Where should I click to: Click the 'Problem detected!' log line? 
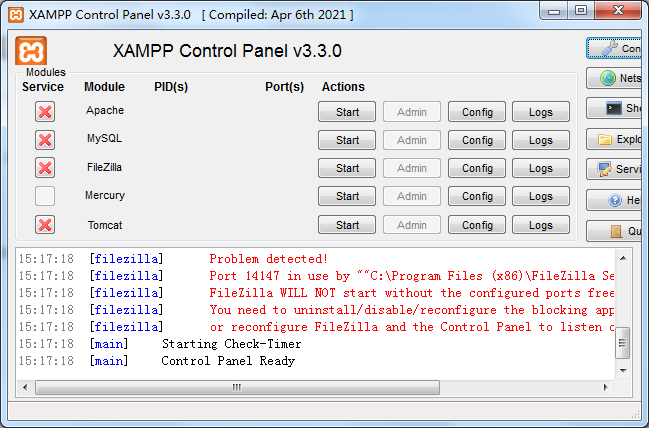(268, 259)
